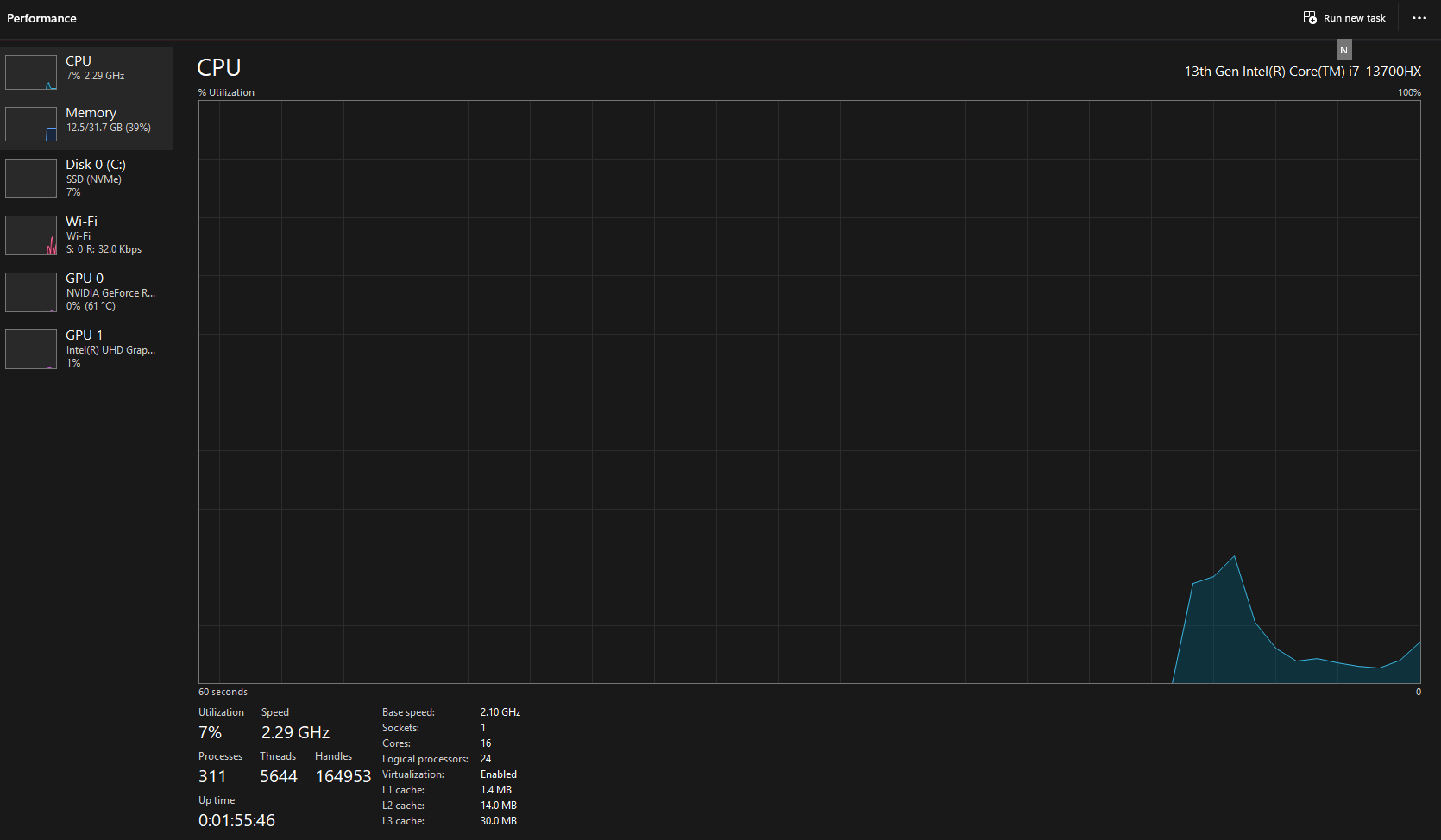
Task: Open the three-dot more options menu
Action: pos(1419,18)
